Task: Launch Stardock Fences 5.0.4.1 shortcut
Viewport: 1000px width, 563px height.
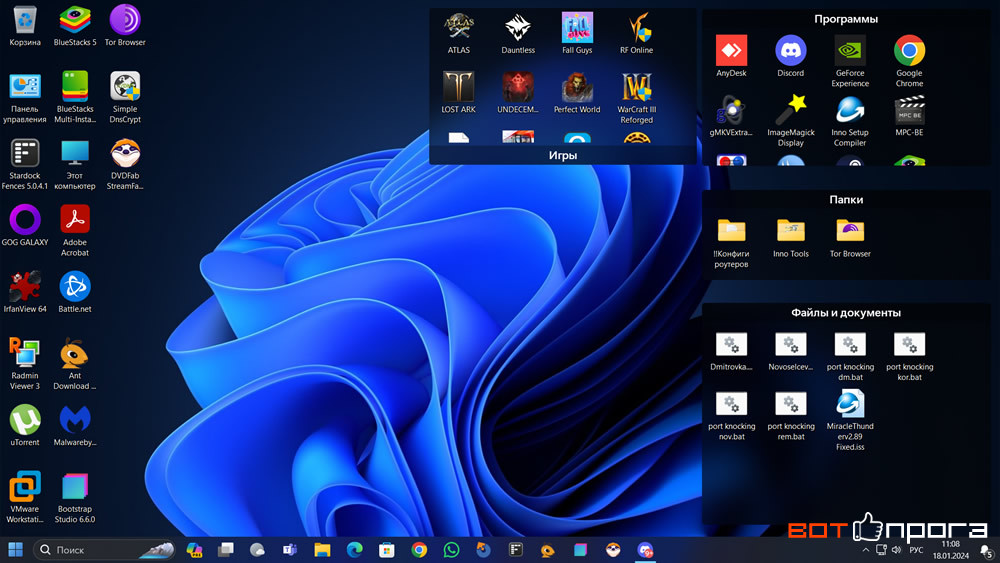Action: (25, 165)
